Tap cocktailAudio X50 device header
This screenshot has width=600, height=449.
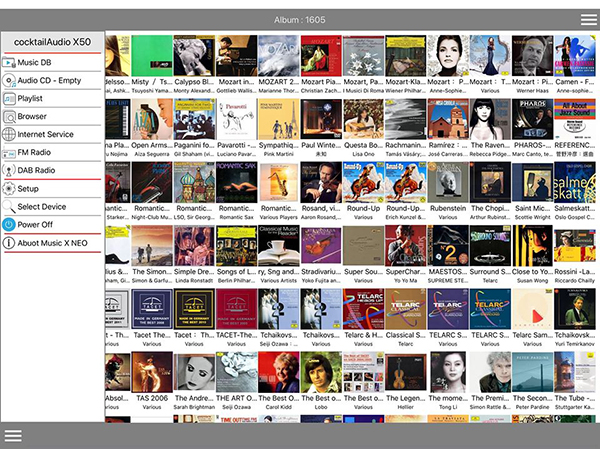pos(52,42)
